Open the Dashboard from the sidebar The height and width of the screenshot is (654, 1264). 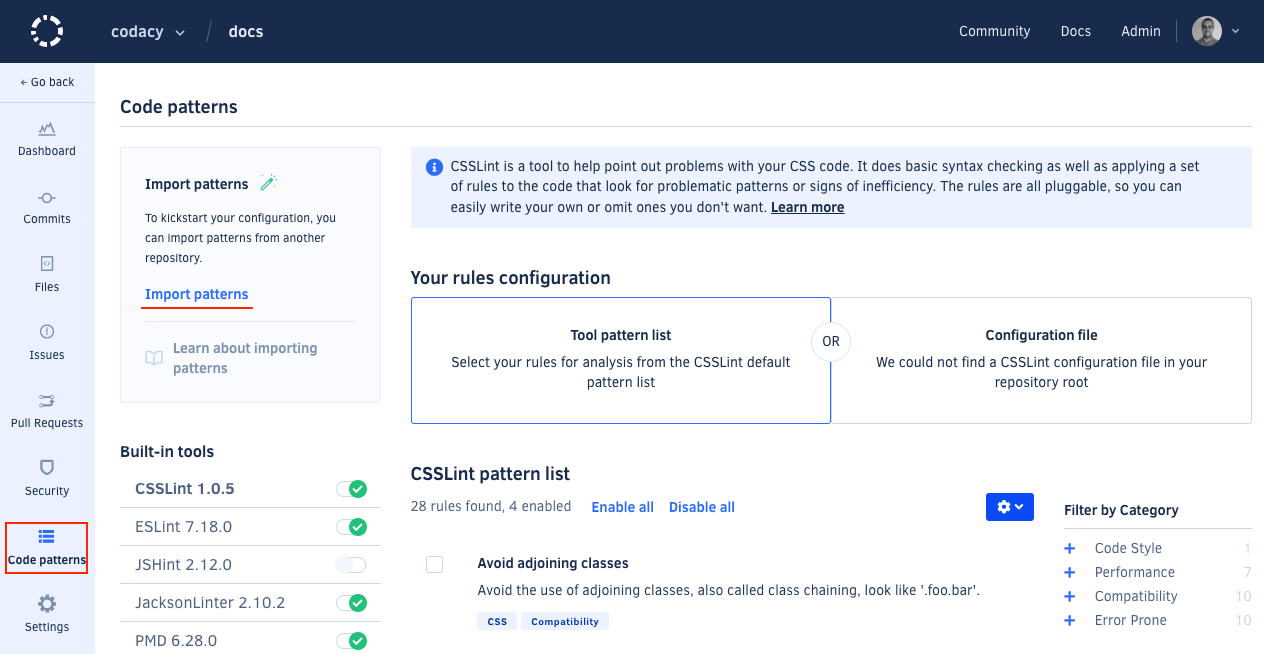click(x=46, y=140)
